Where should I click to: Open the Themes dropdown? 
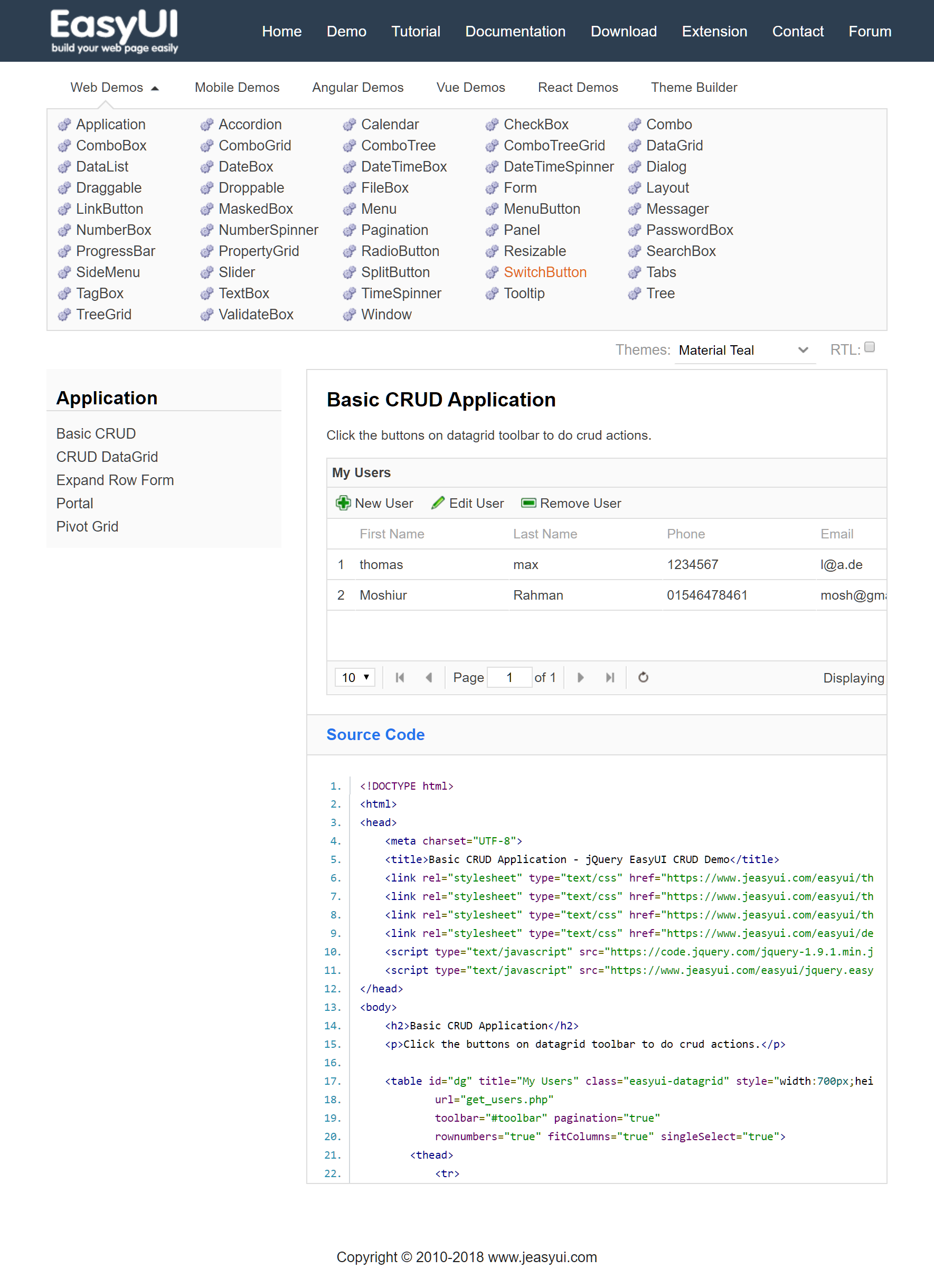pos(744,350)
